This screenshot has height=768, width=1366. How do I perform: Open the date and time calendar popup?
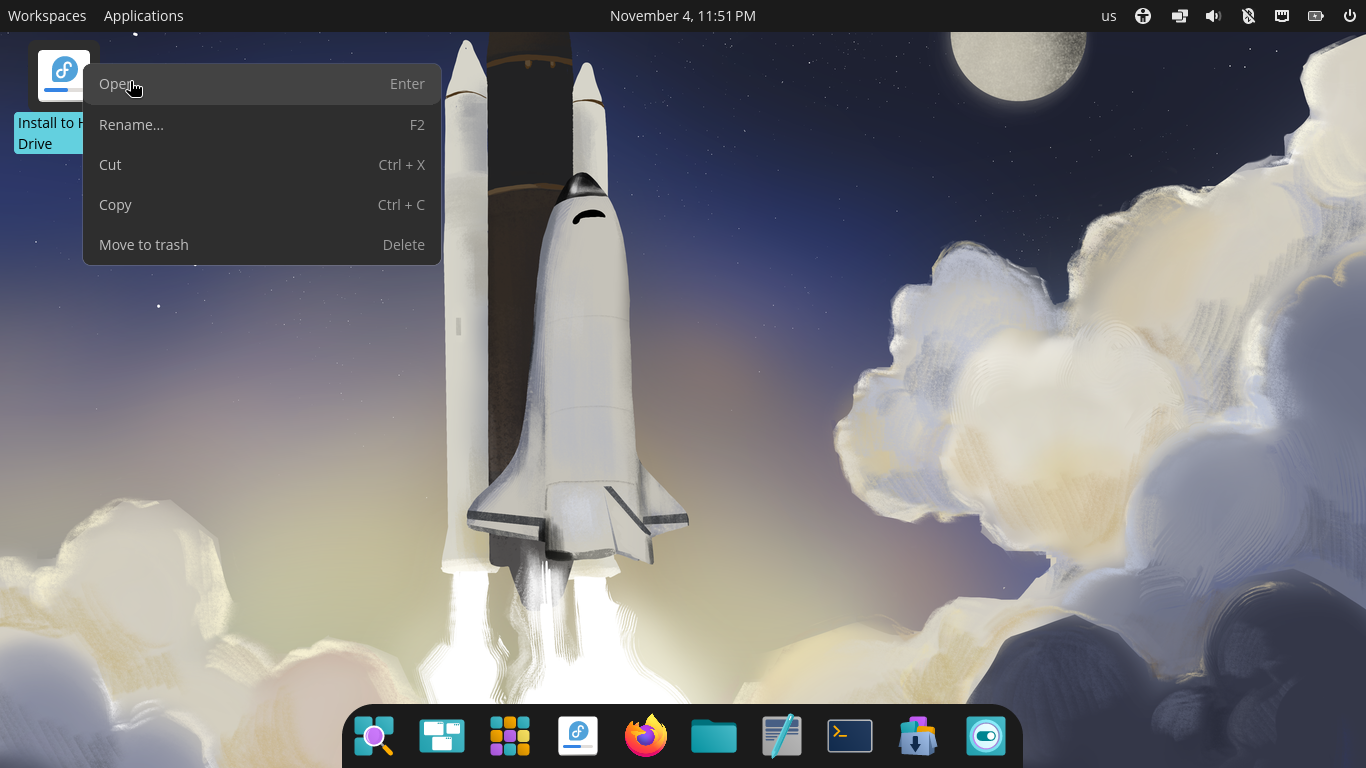click(683, 16)
